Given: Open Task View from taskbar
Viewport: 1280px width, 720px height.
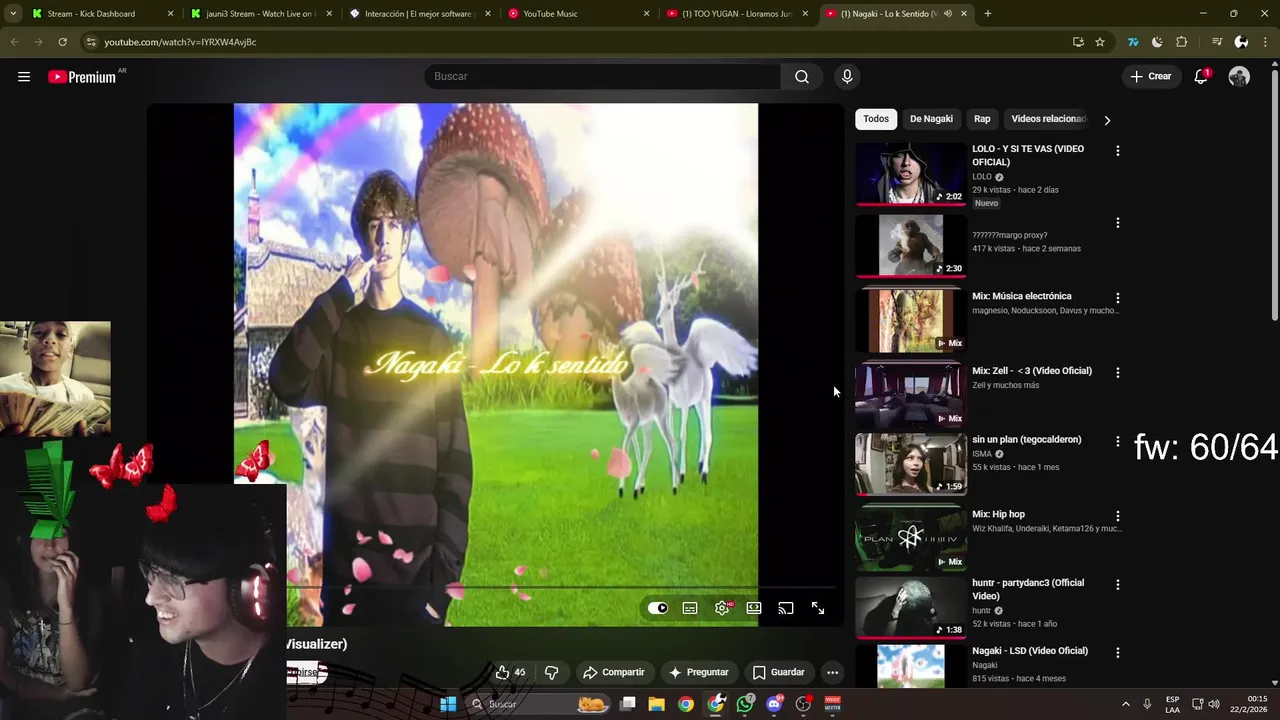Looking at the screenshot, I should coord(627,704).
